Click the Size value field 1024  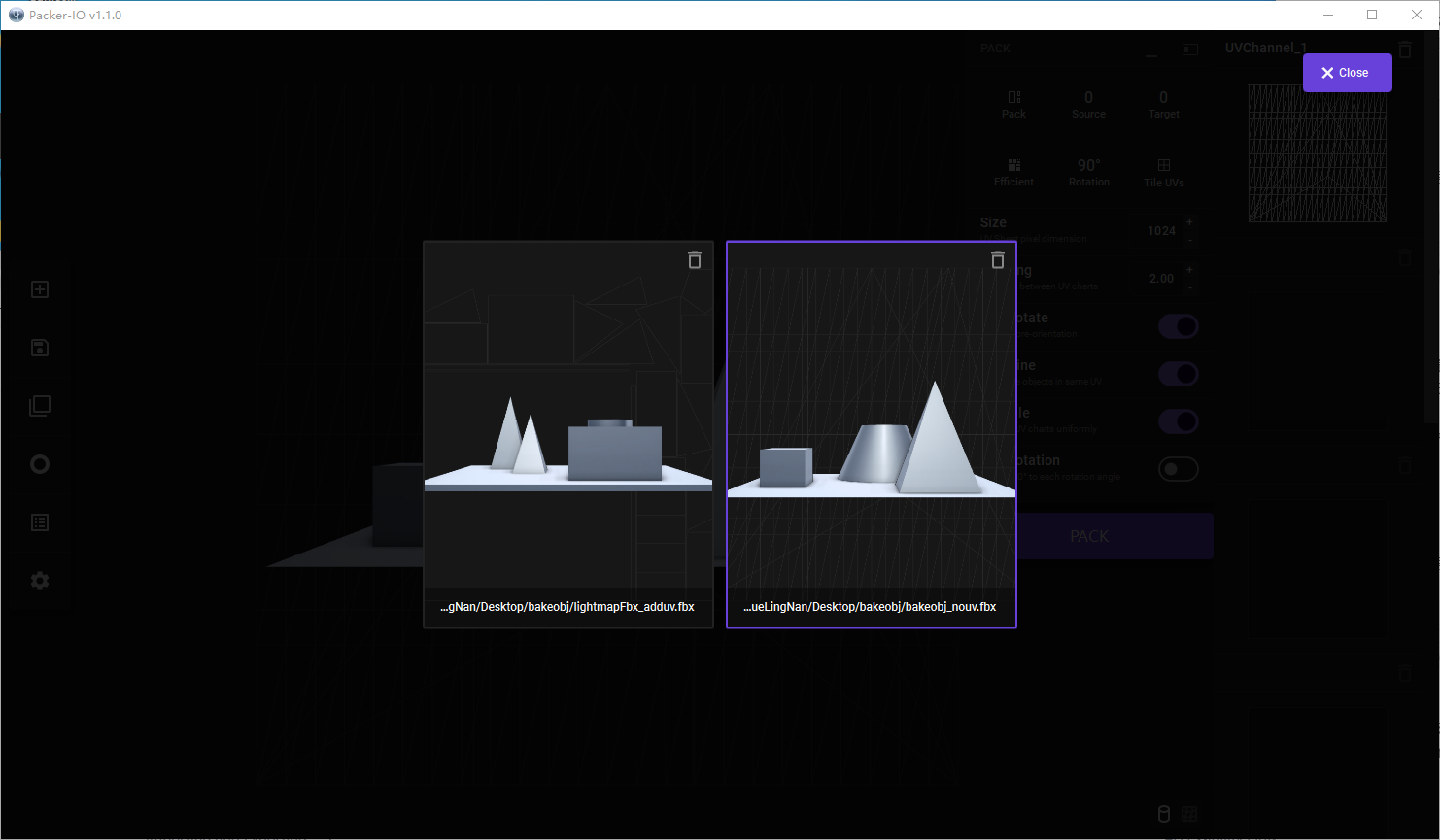[x=1161, y=231]
